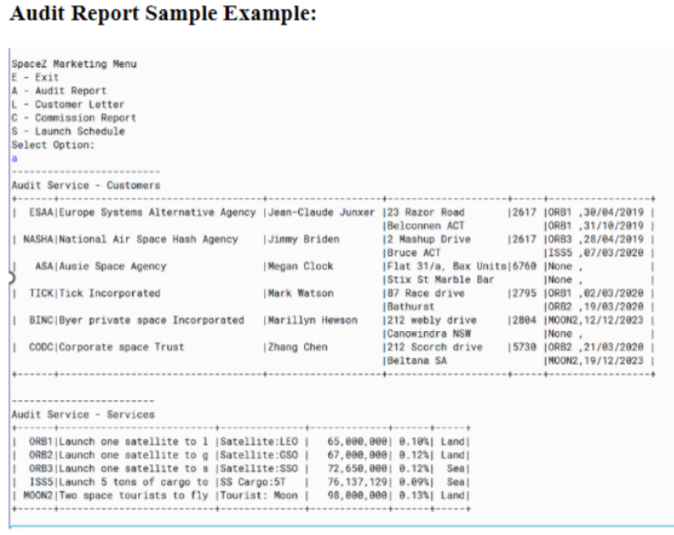Screen dimensions: 674x535
Task: Click contact 'Mark Watson'
Action: pos(300,293)
